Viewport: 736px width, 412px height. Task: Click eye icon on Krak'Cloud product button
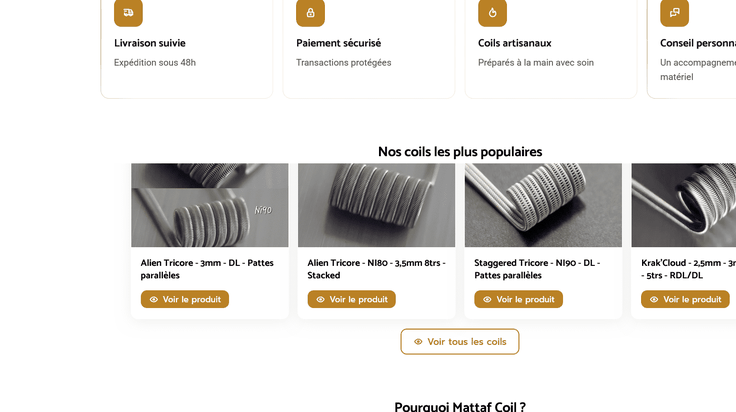pos(654,299)
